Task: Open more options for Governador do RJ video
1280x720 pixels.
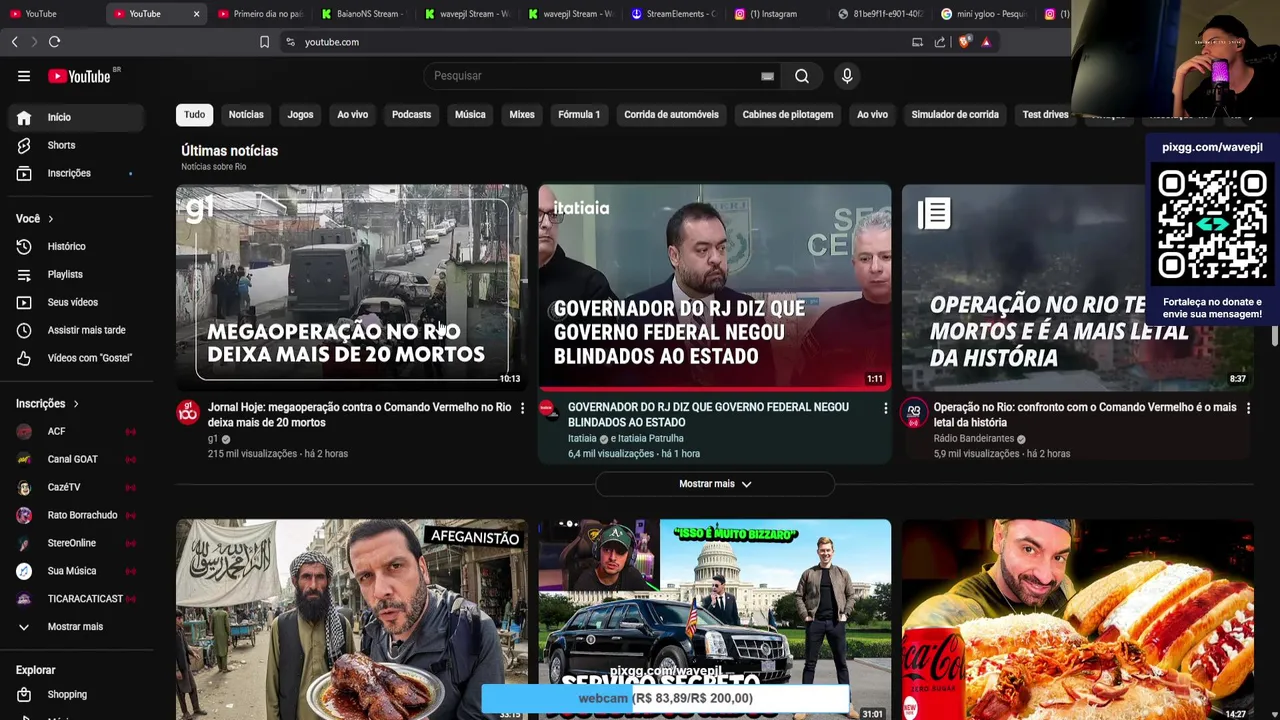Action: pyautogui.click(x=885, y=408)
